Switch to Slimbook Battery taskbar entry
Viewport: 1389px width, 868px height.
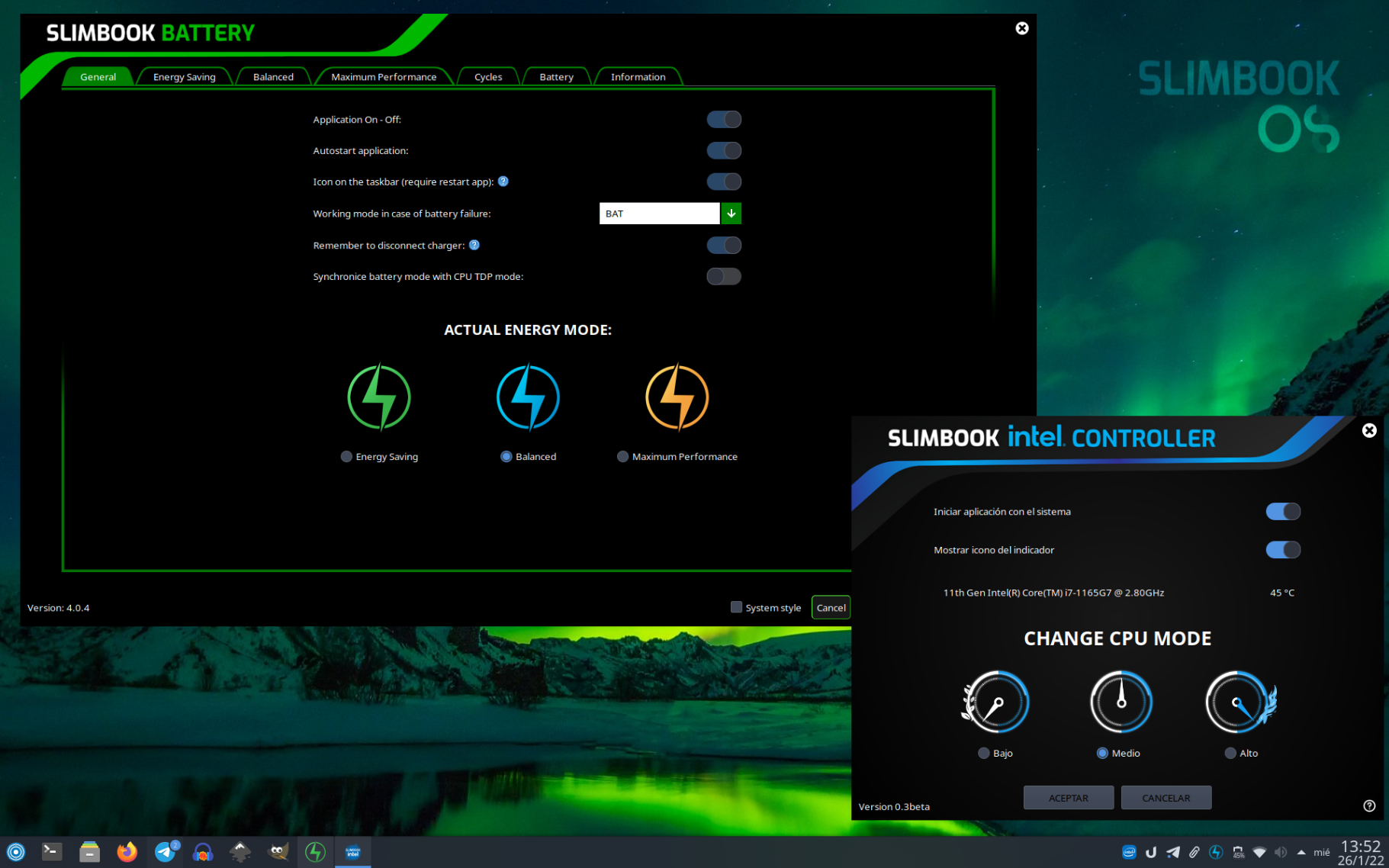(x=315, y=852)
